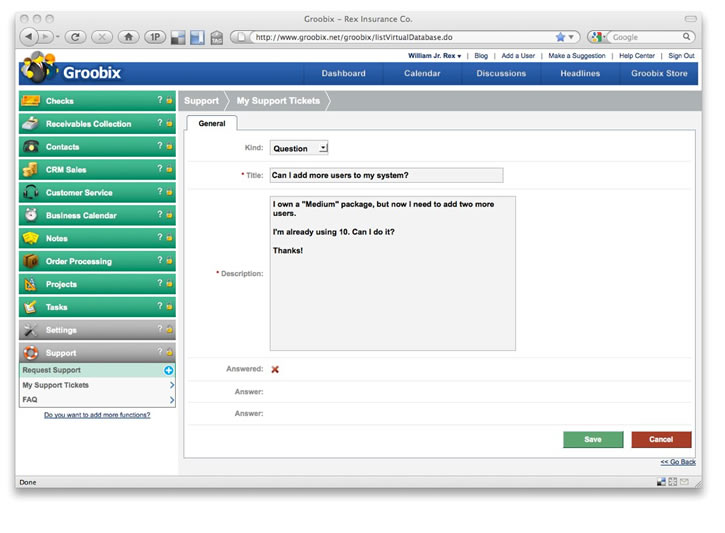The image size is (725, 533).
Task: Follow the << Go Back link
Action: 678,462
